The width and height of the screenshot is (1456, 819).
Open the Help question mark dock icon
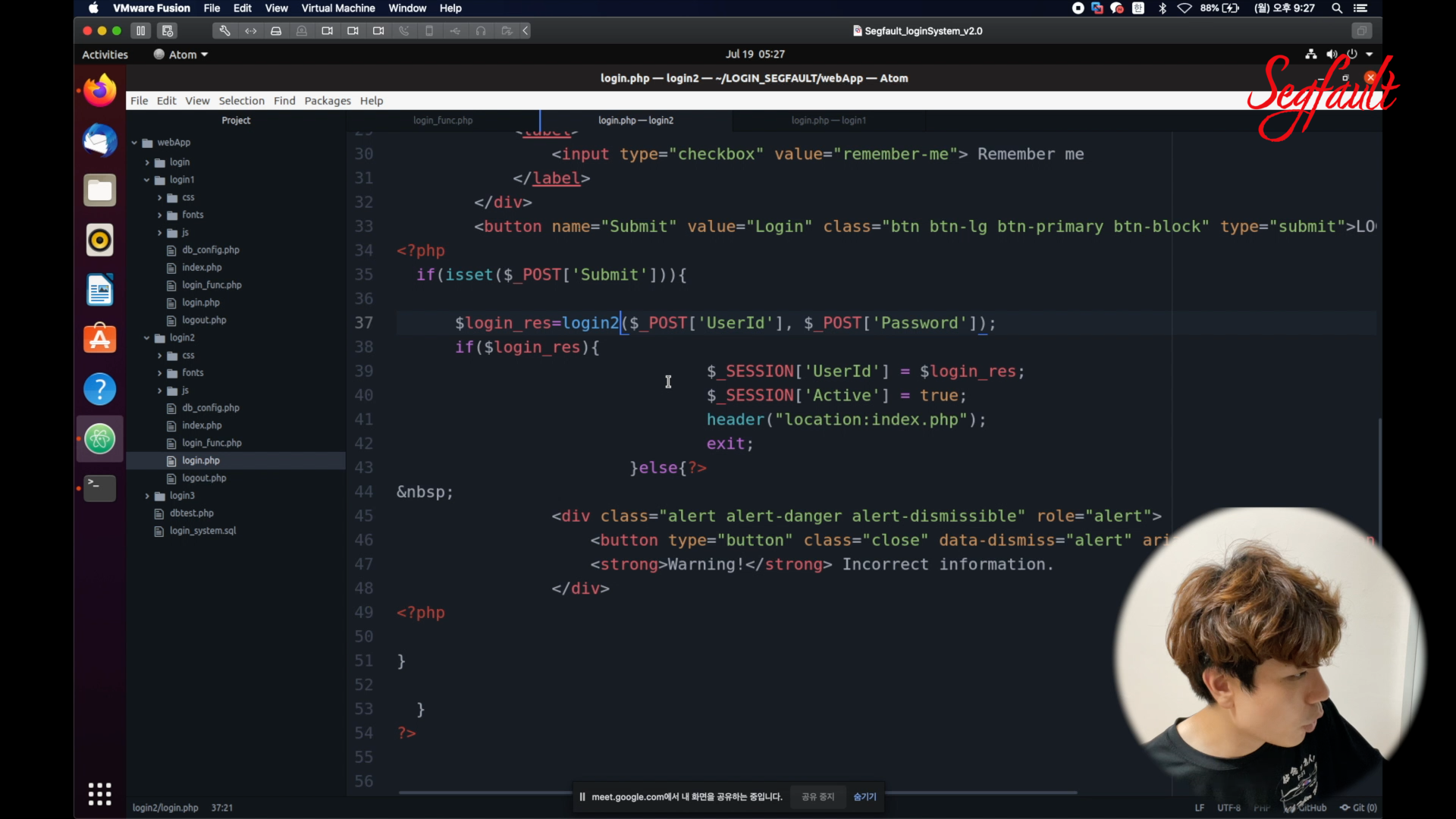tap(99, 389)
